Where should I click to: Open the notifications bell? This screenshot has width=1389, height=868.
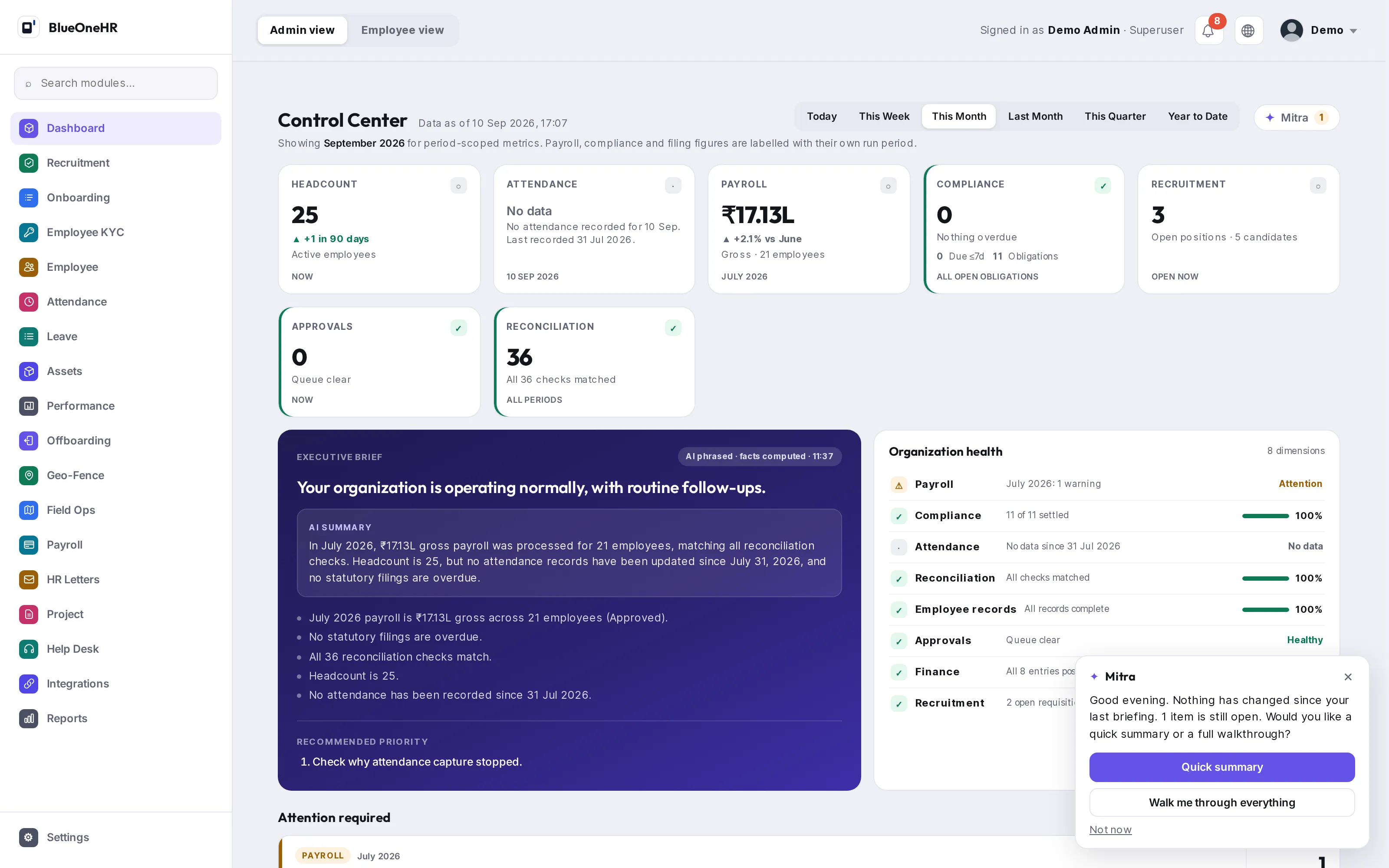click(1208, 30)
